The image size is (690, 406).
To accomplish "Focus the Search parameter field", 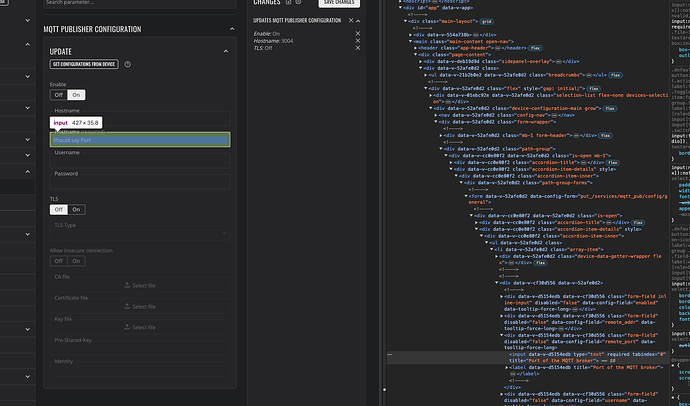I will click(x=140, y=3).
